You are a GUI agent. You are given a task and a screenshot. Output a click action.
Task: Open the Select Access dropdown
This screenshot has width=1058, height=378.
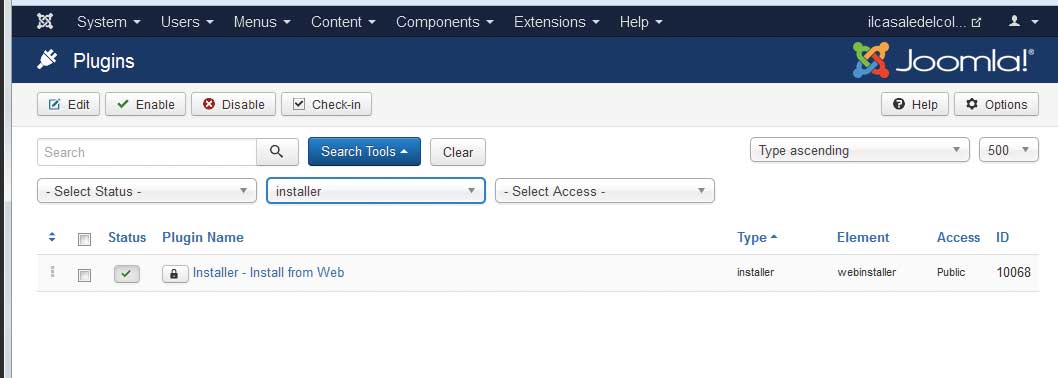[605, 191]
